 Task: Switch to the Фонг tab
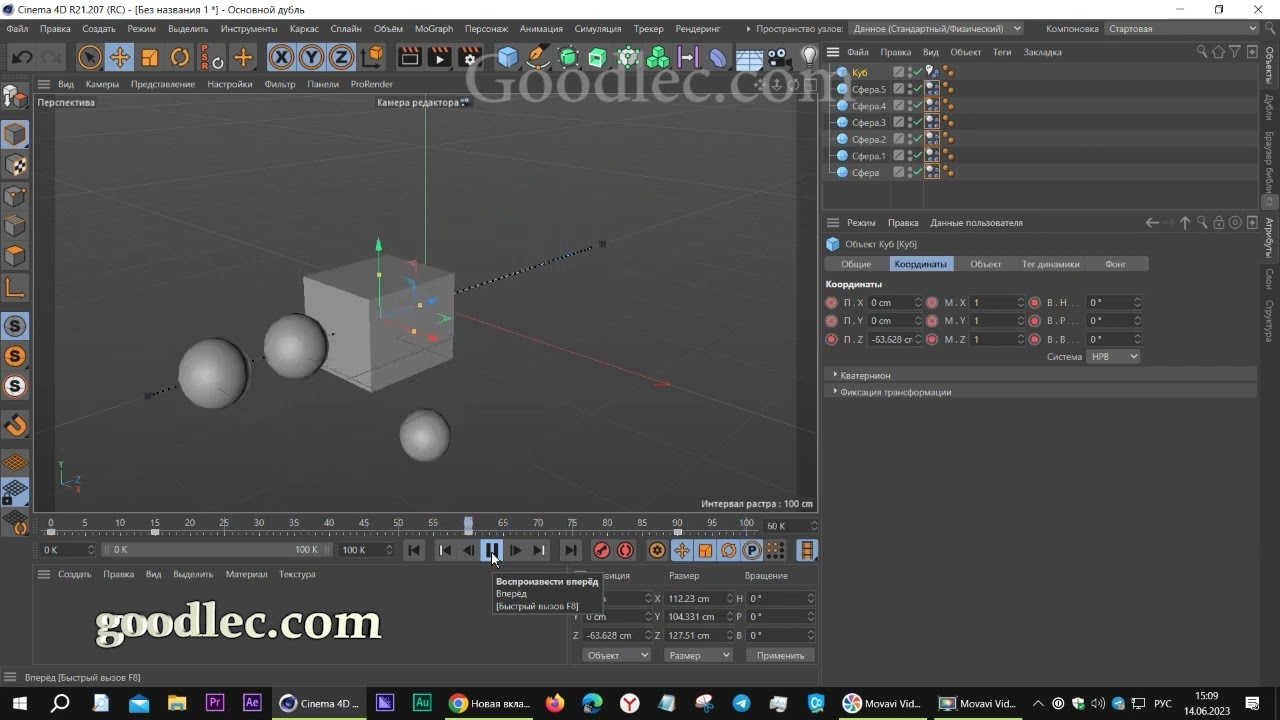(1115, 264)
